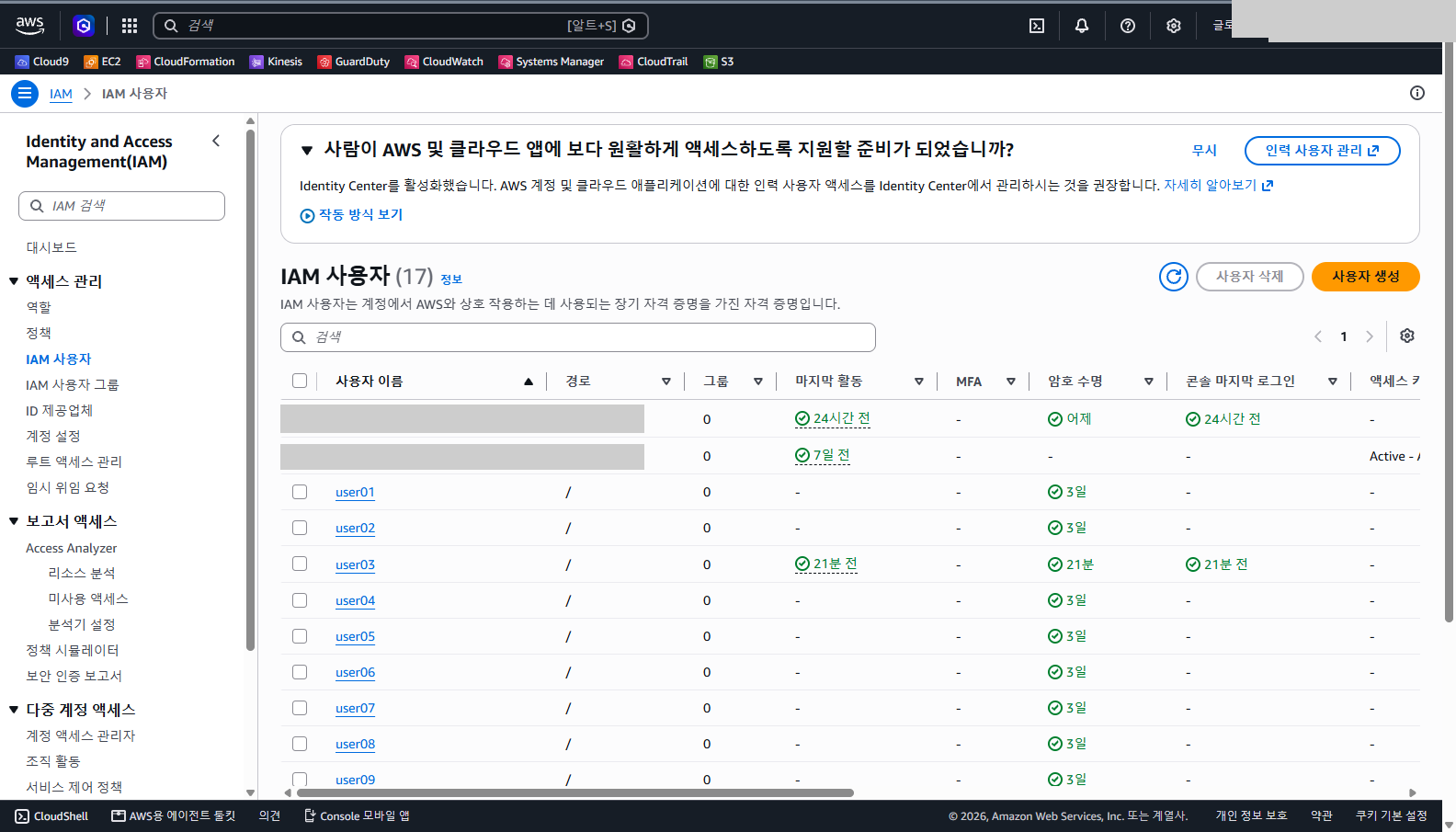The image size is (1456, 832).
Task: Click the IAM breadcrumb link
Action: [x=61, y=94]
